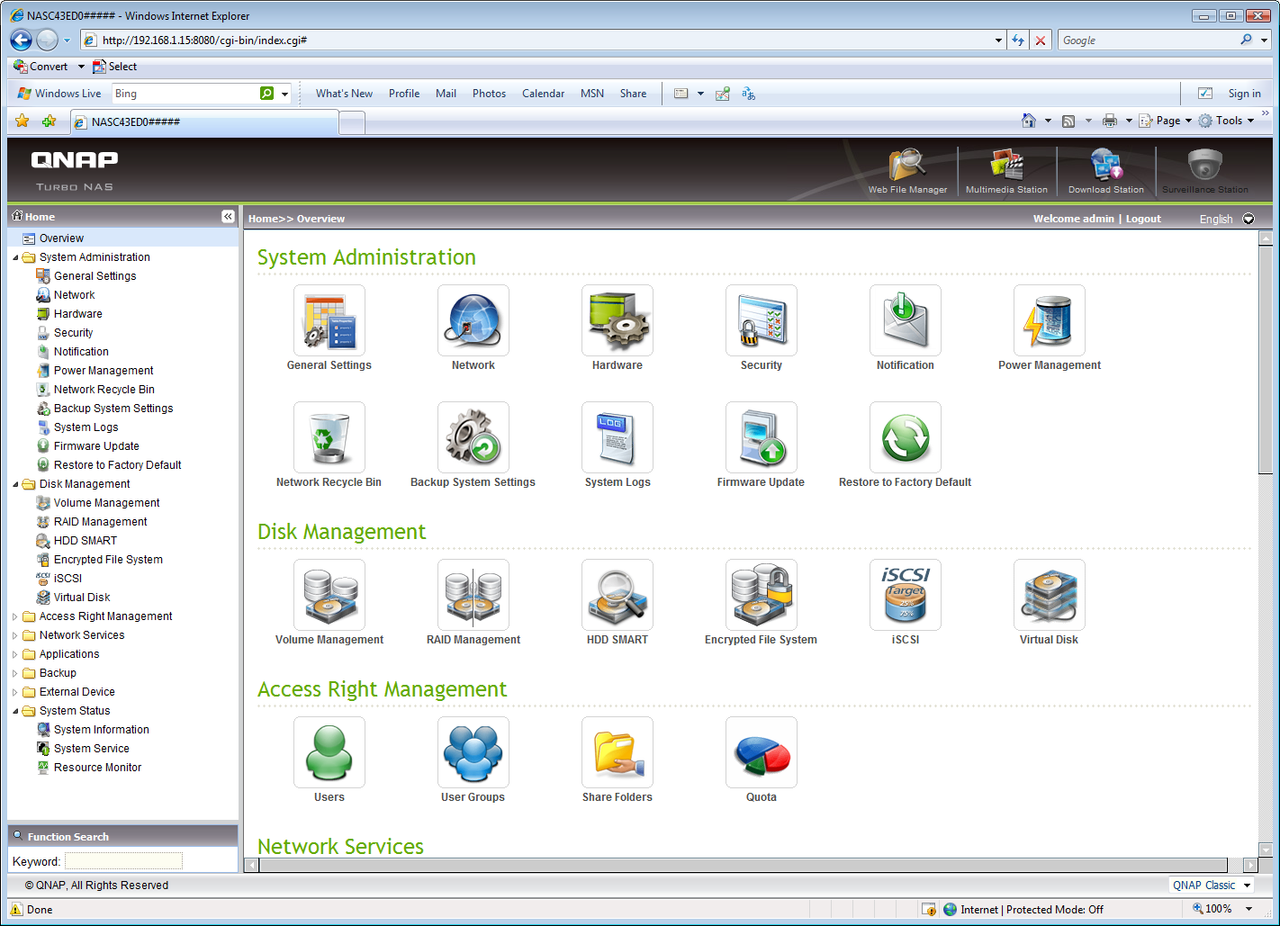Open the browser Tools menu

pos(1226,120)
